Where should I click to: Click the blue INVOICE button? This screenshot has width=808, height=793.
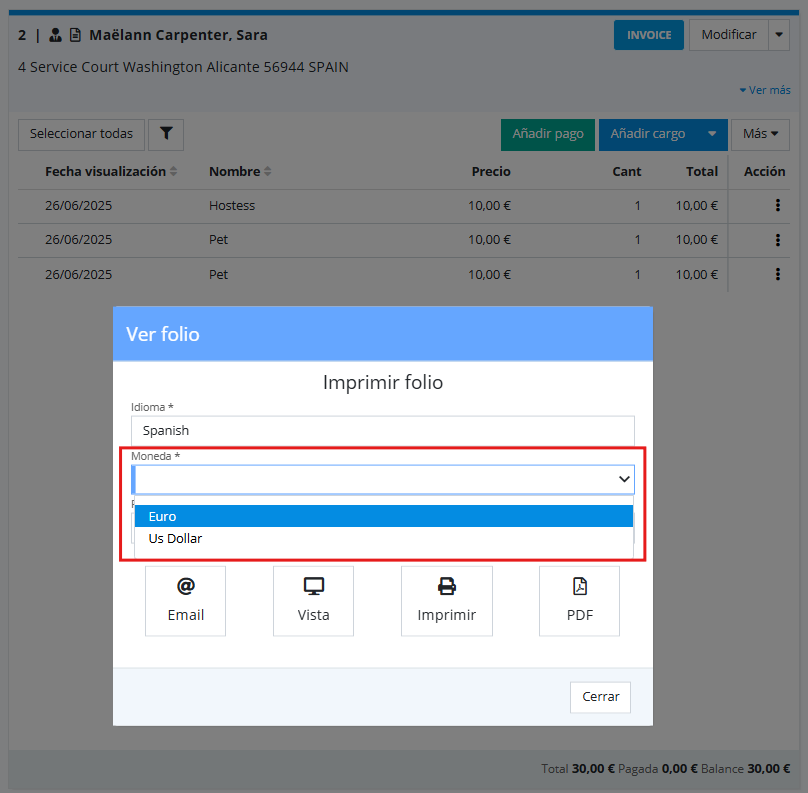click(648, 35)
